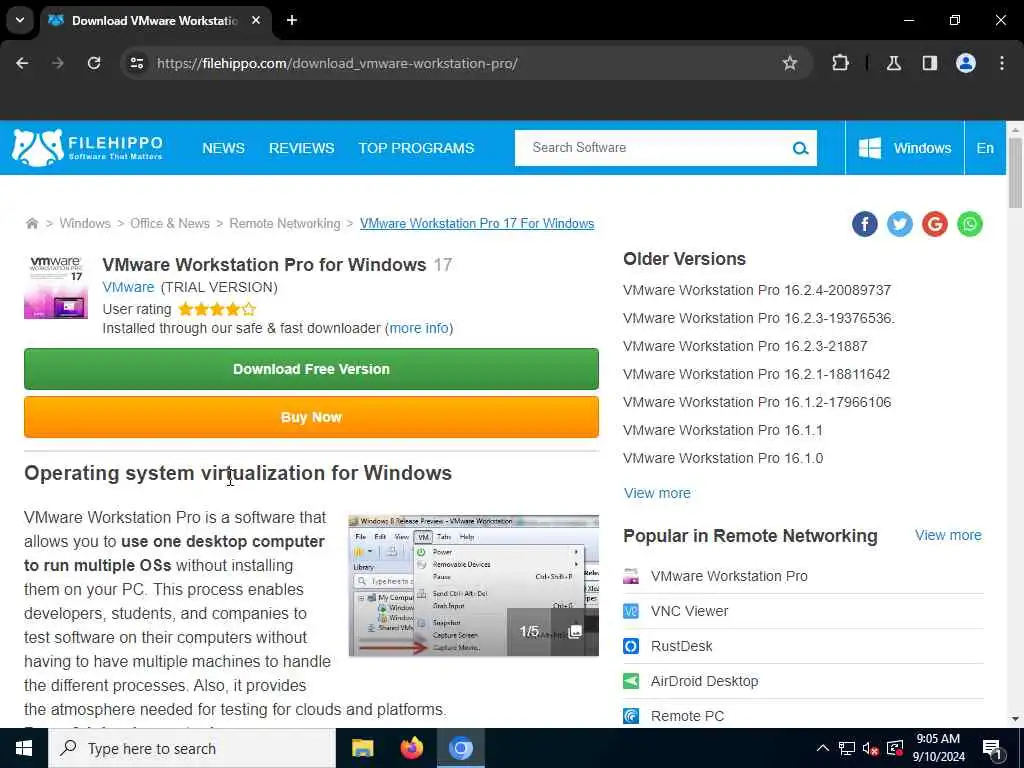Share page via Google icon
The width and height of the screenshot is (1024, 768).
pyautogui.click(x=935, y=224)
